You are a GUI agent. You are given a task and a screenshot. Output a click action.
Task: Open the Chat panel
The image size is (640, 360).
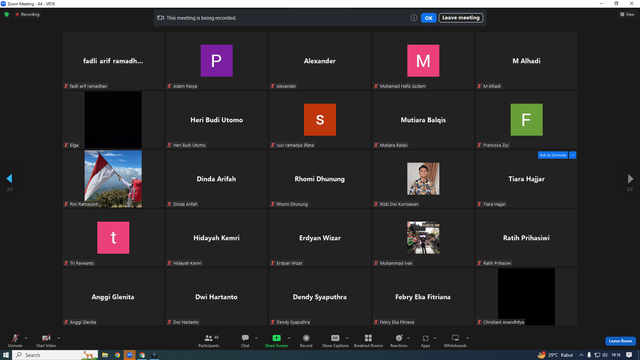245,340
